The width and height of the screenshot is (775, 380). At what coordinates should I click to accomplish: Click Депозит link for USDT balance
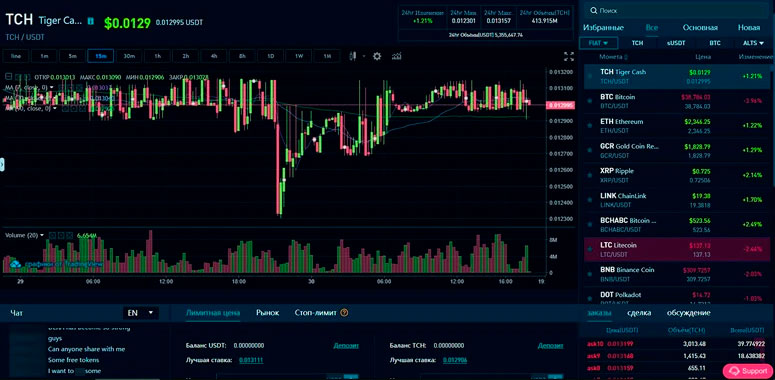346,345
